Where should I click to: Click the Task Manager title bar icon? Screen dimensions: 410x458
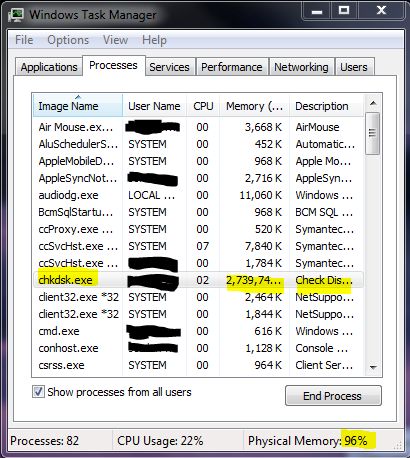[x=16, y=15]
